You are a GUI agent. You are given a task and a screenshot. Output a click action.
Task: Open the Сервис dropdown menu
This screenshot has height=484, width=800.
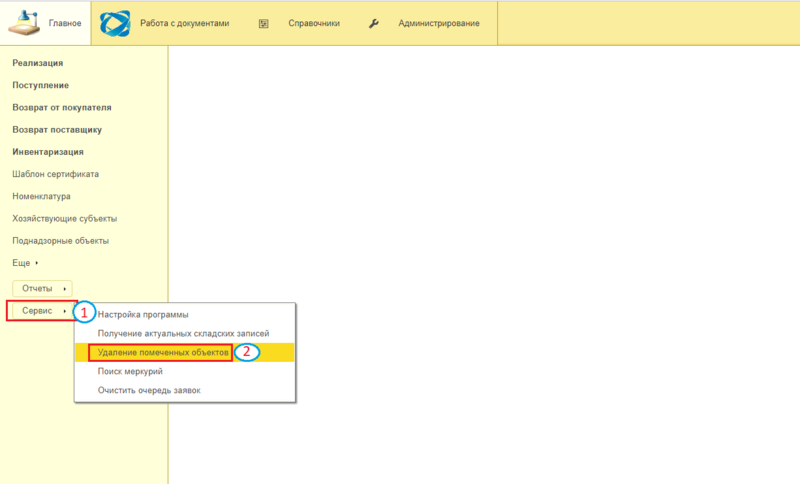45,312
